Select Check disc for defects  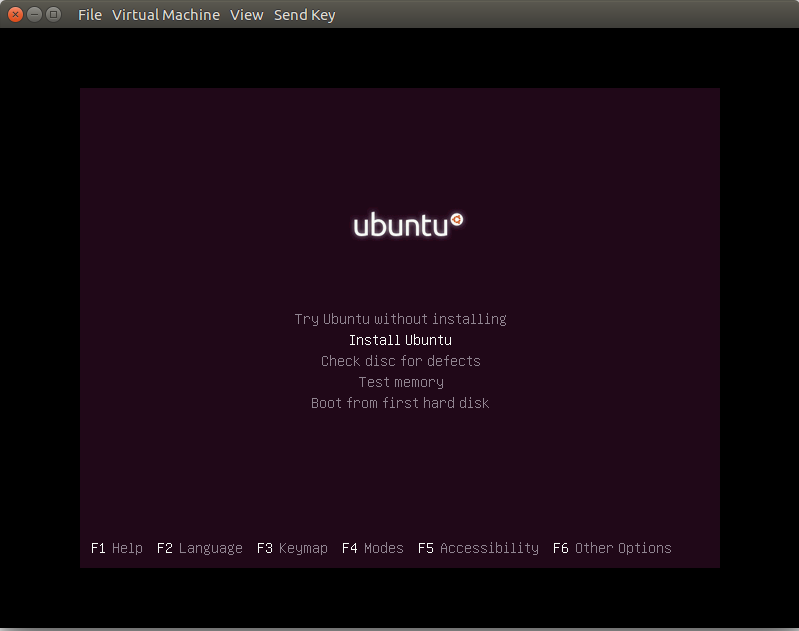pyautogui.click(x=400, y=361)
